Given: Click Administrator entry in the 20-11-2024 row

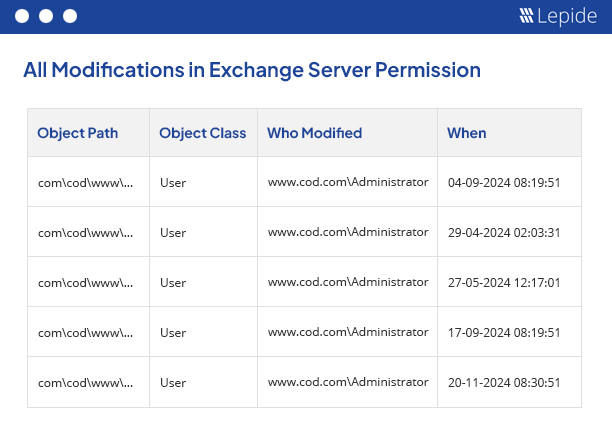Looking at the screenshot, I should click(348, 382).
